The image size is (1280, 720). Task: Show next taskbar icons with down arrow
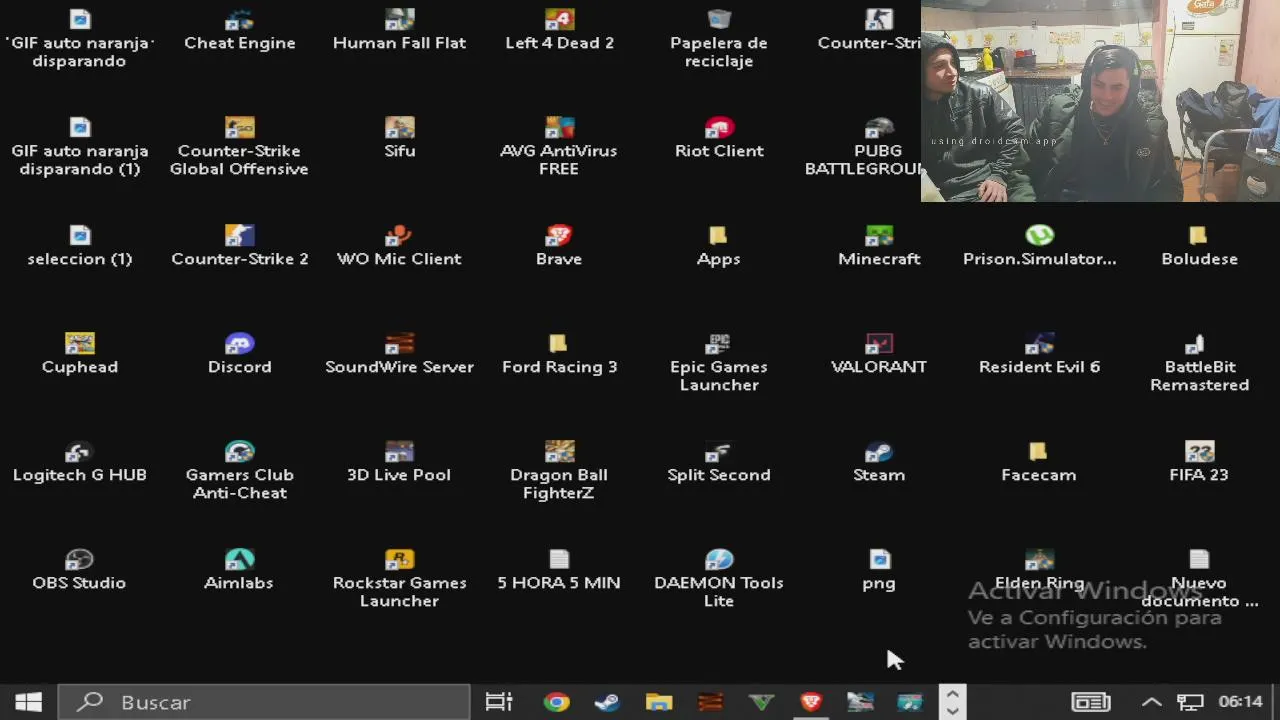point(952,711)
